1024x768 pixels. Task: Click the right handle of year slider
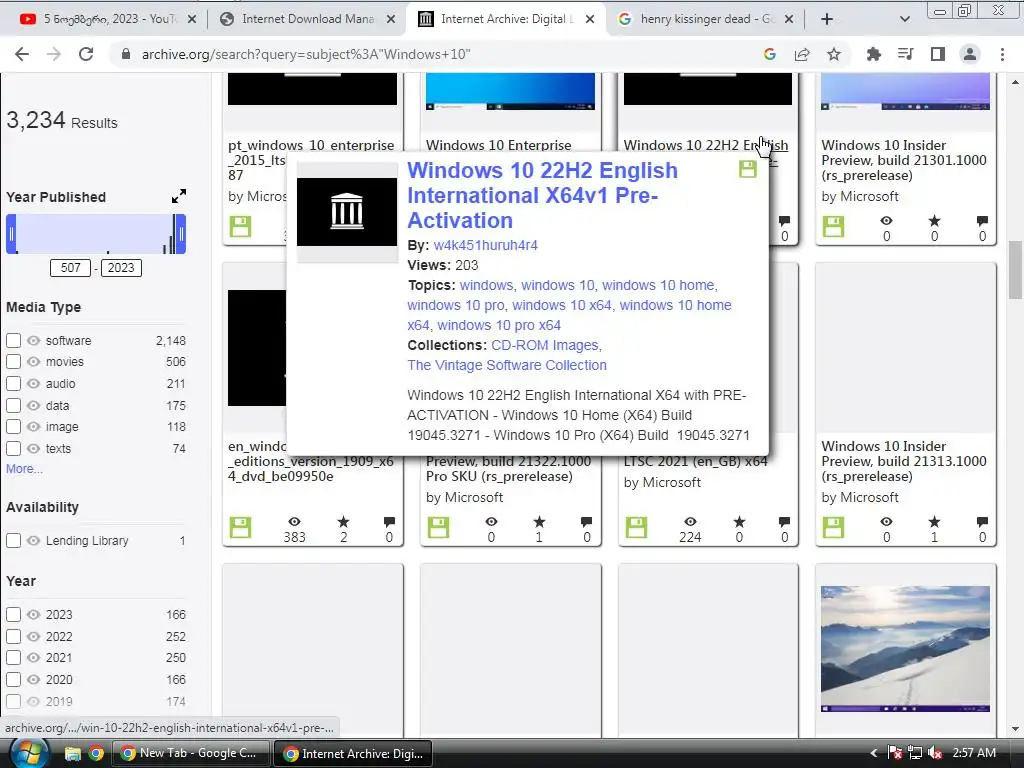click(182, 234)
